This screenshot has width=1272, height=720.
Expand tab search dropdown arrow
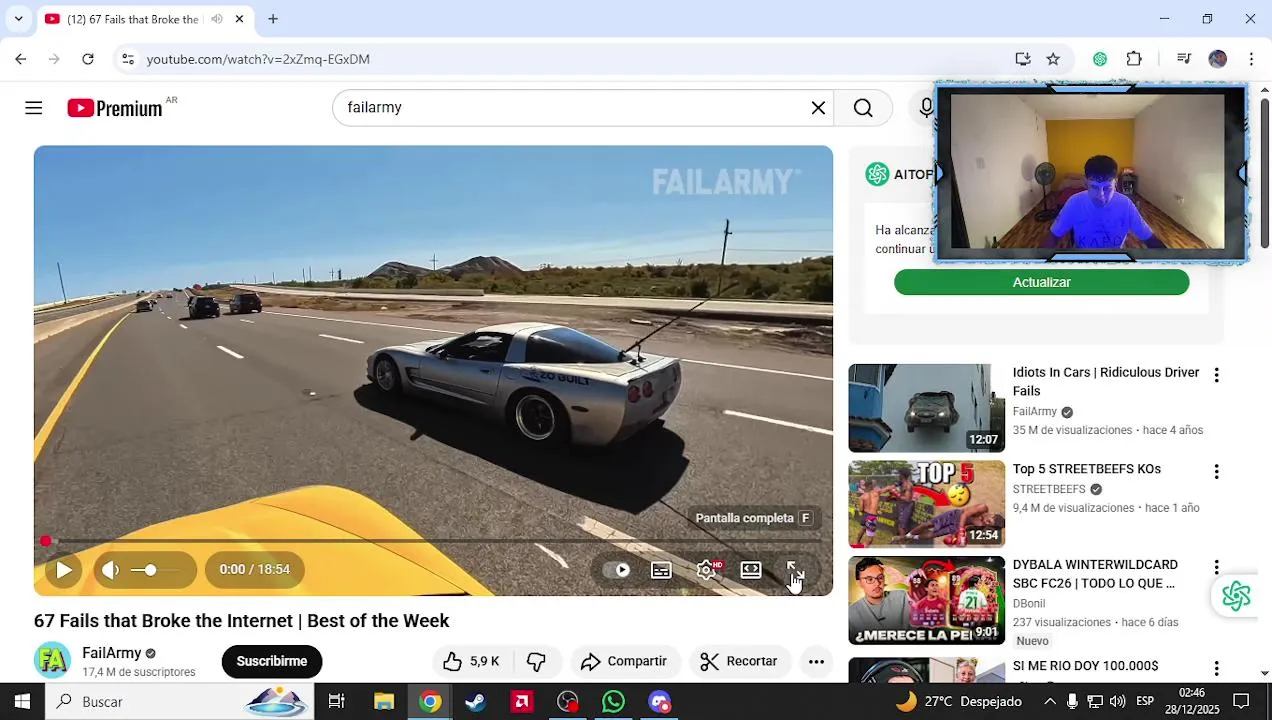tap(18, 19)
